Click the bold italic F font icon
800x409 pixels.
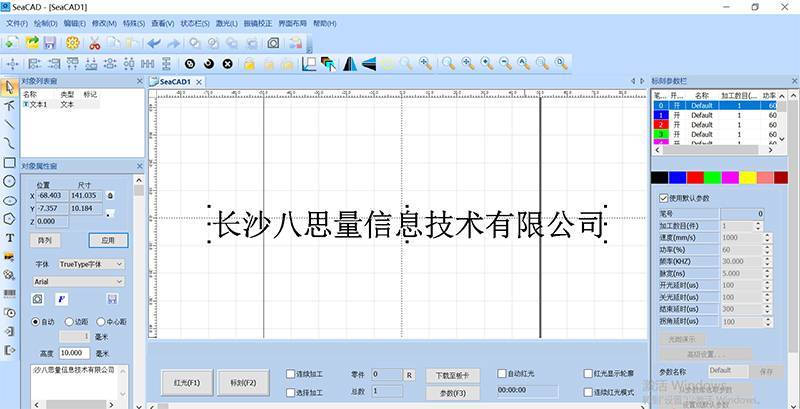click(x=61, y=299)
